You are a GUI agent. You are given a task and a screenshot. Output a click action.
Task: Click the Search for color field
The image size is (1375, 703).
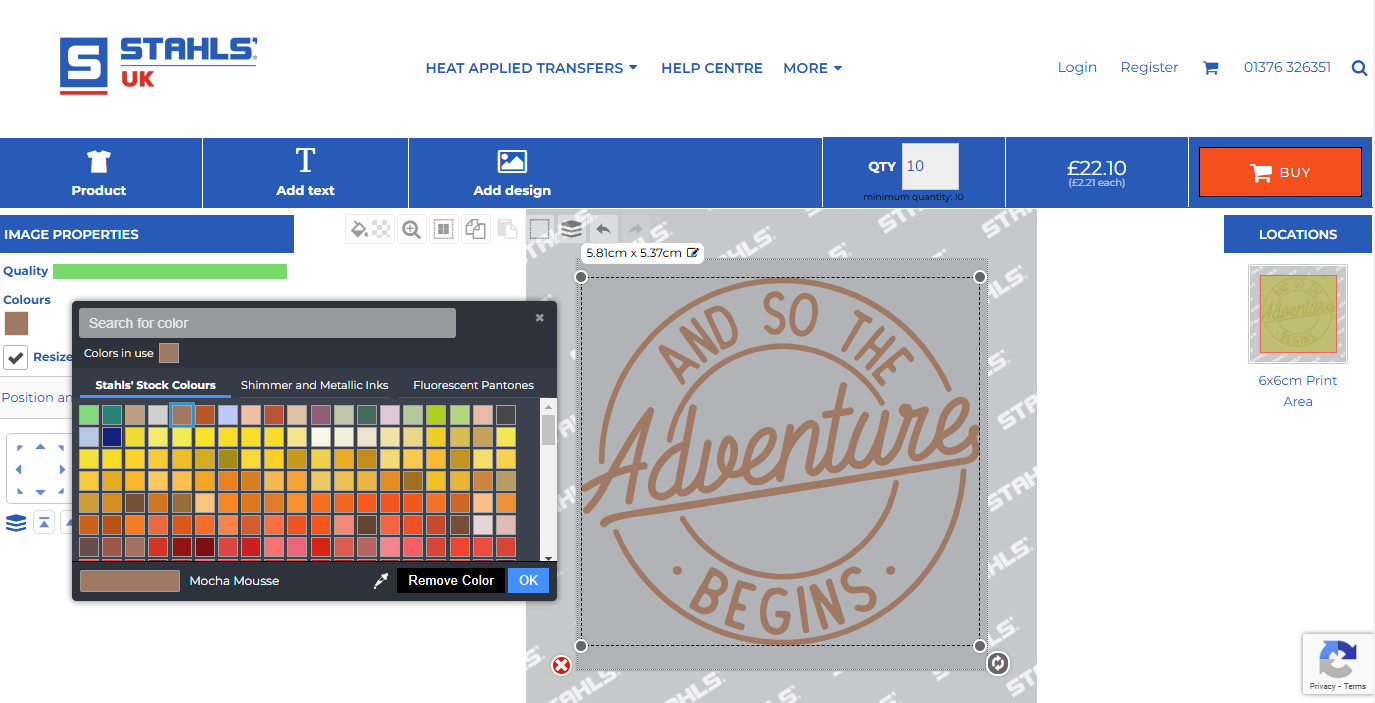coord(267,323)
